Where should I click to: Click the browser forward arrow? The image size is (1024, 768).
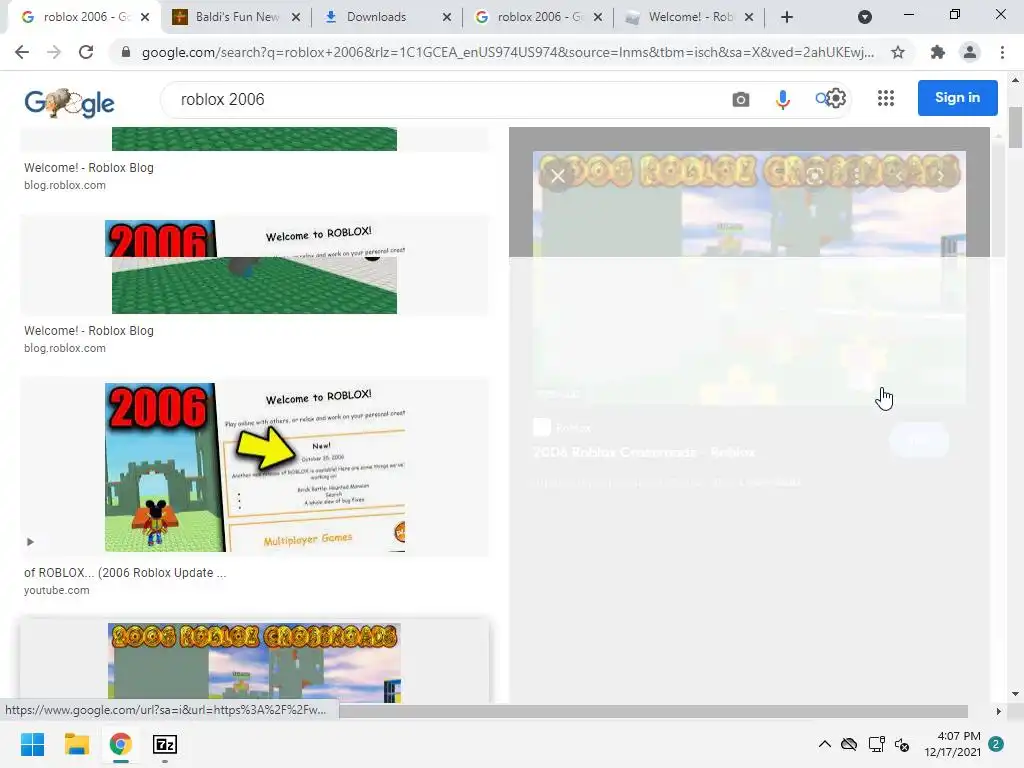click(54, 52)
